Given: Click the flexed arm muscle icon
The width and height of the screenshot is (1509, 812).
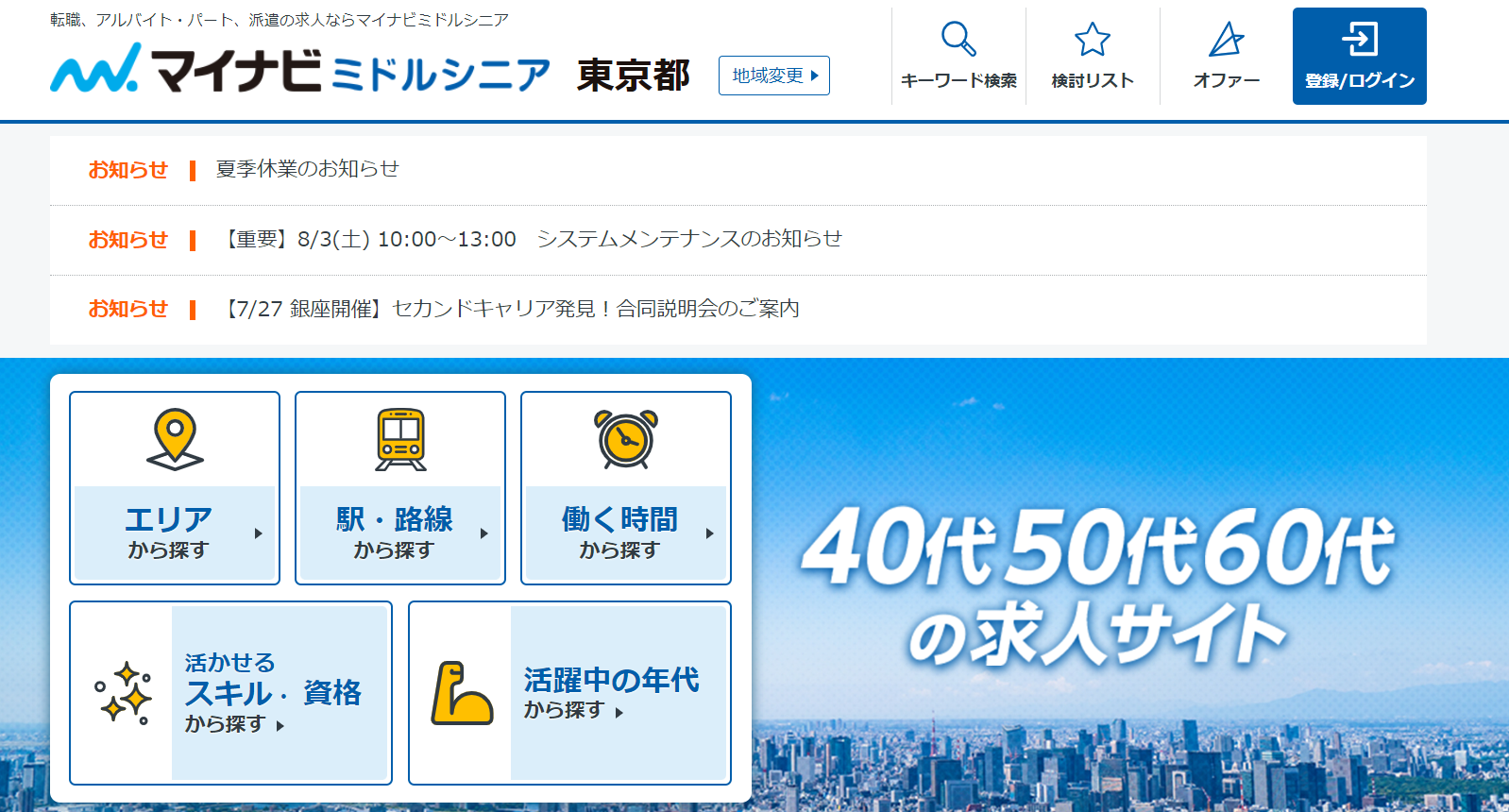Looking at the screenshot, I should (x=461, y=693).
